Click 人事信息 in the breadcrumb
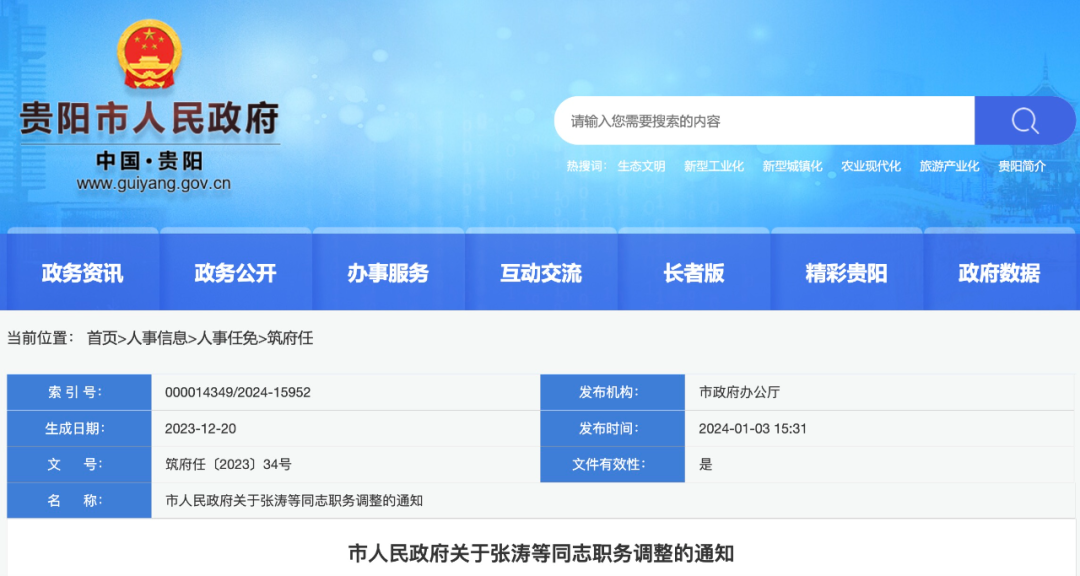 (157, 338)
